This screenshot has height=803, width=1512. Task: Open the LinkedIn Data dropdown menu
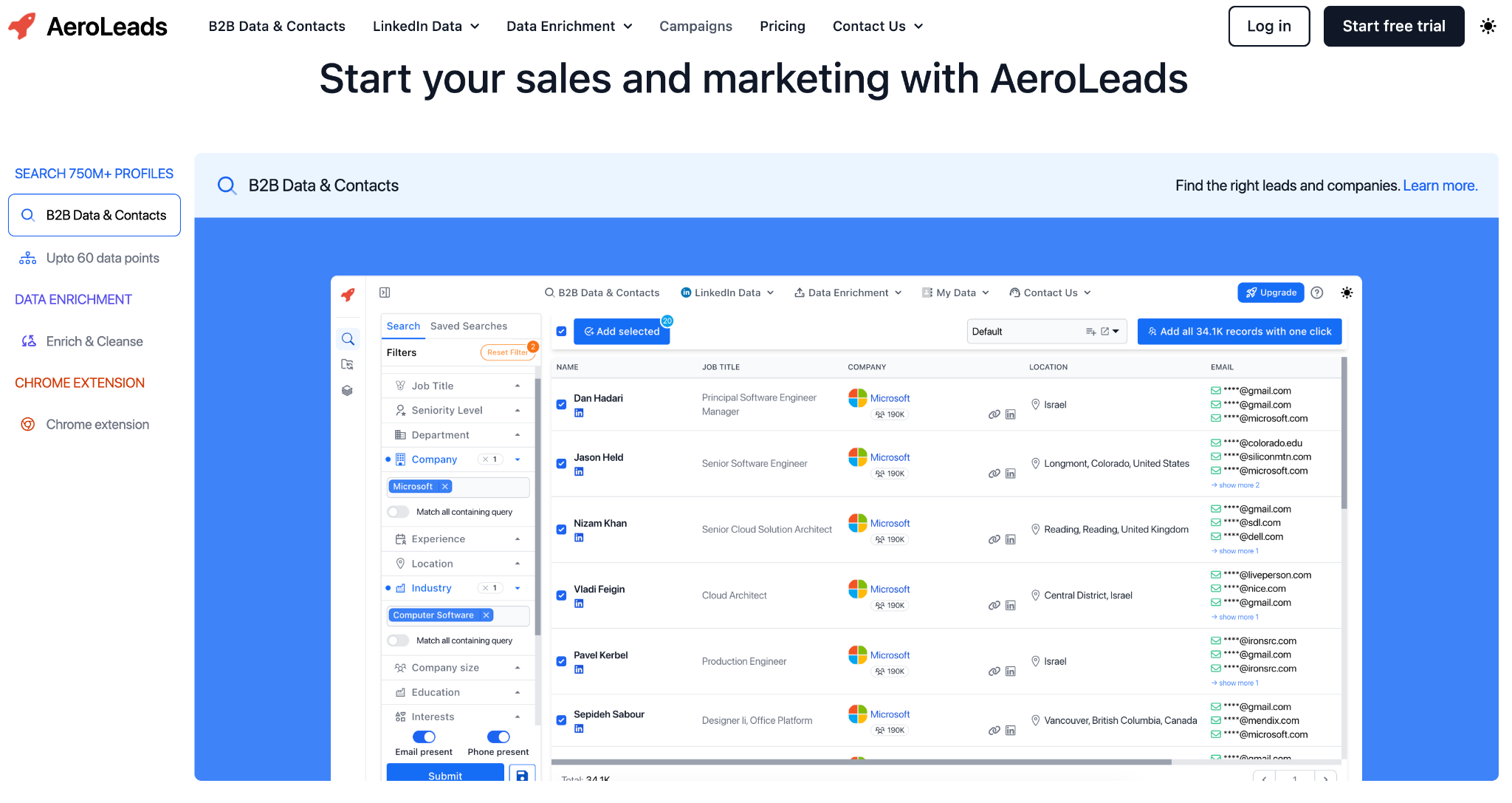pos(425,27)
